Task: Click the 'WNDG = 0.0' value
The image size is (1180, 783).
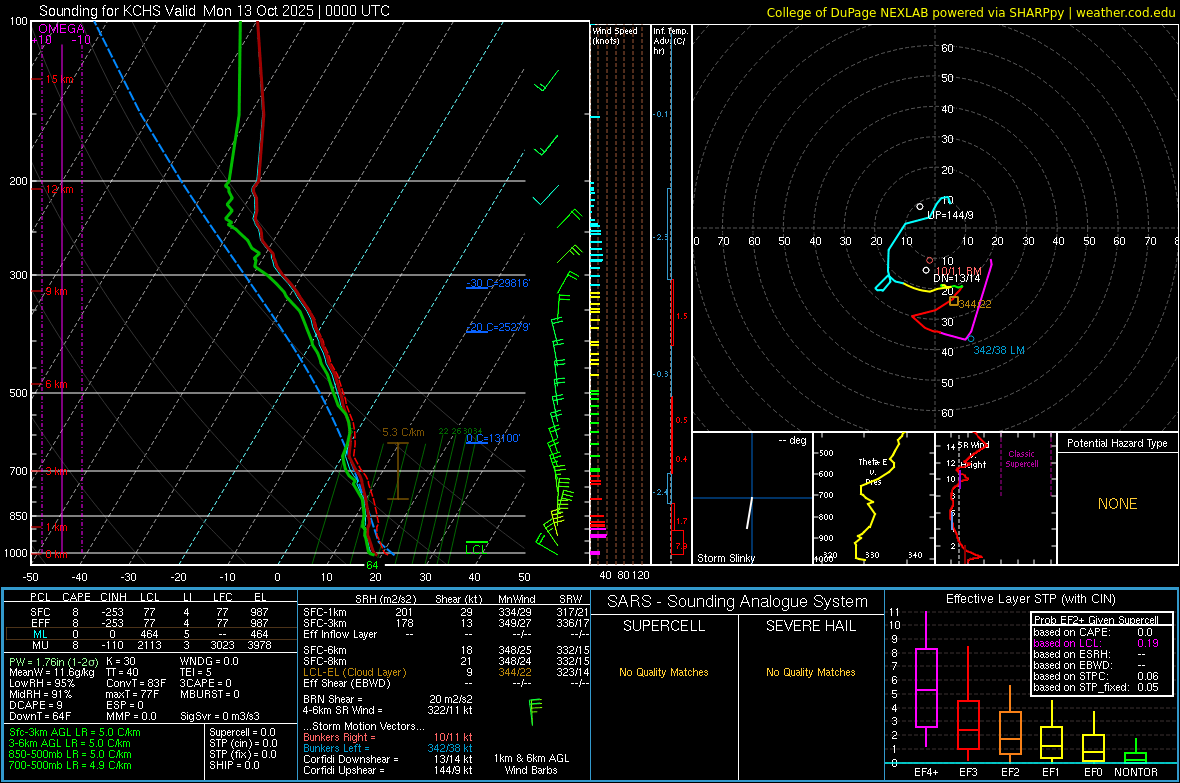Action: pyautogui.click(x=208, y=661)
